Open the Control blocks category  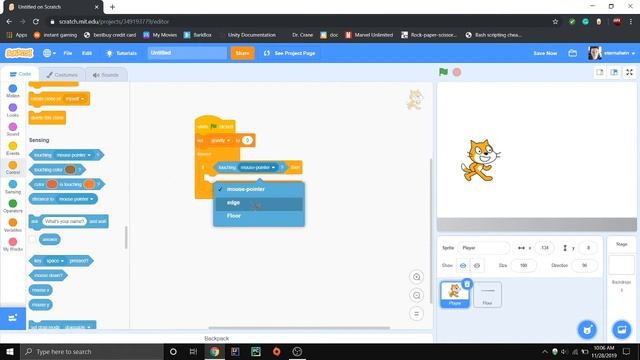click(13, 167)
